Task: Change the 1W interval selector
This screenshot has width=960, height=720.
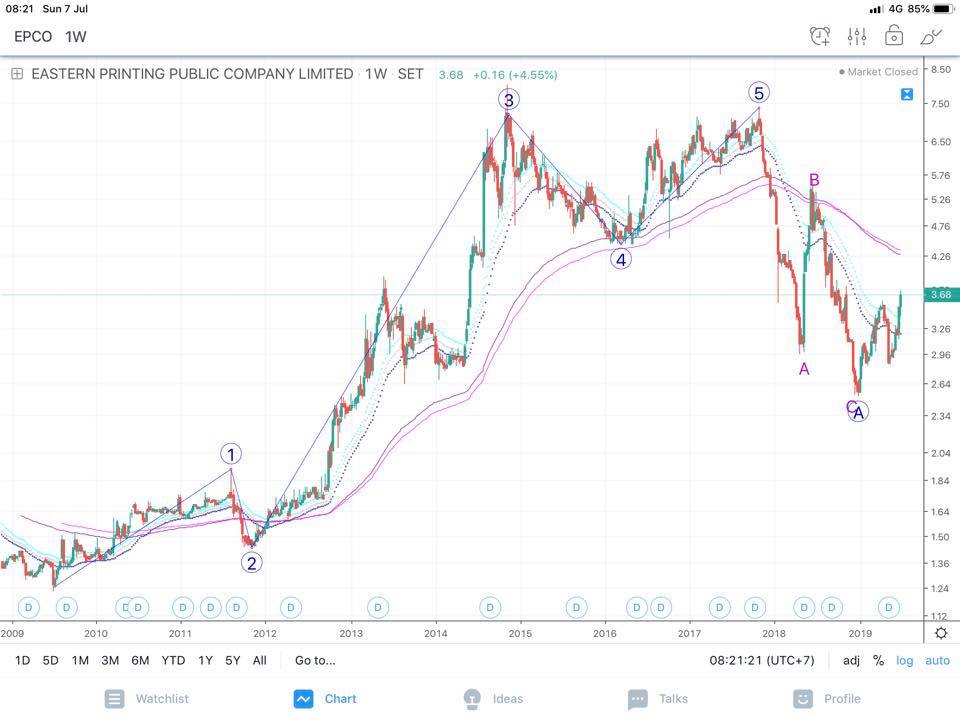Action: [x=76, y=37]
